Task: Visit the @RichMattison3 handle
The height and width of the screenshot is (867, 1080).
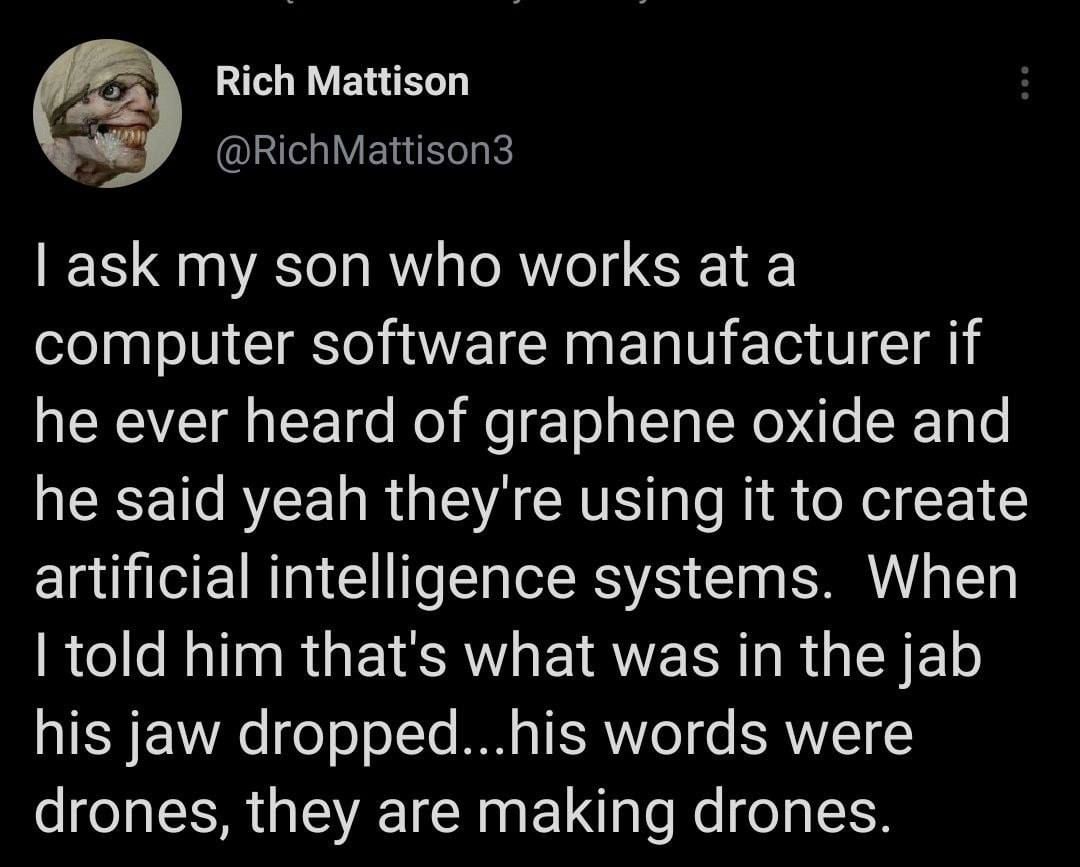Action: (364, 151)
